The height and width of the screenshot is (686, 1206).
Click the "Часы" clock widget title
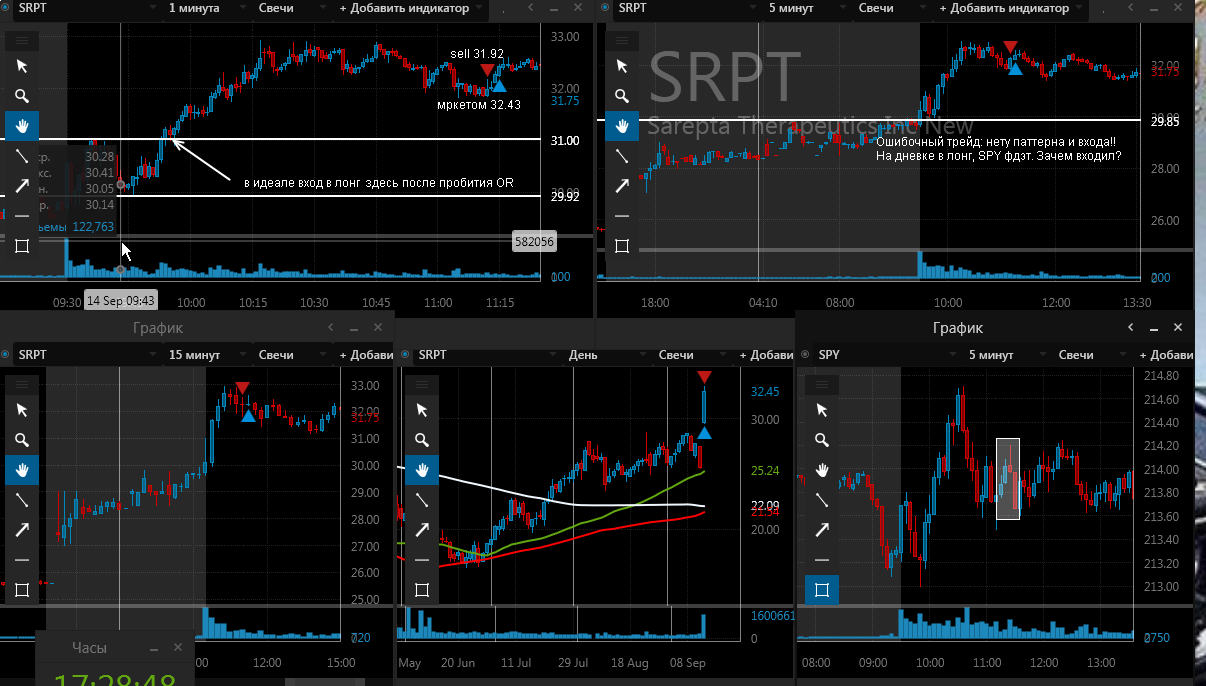click(x=89, y=648)
